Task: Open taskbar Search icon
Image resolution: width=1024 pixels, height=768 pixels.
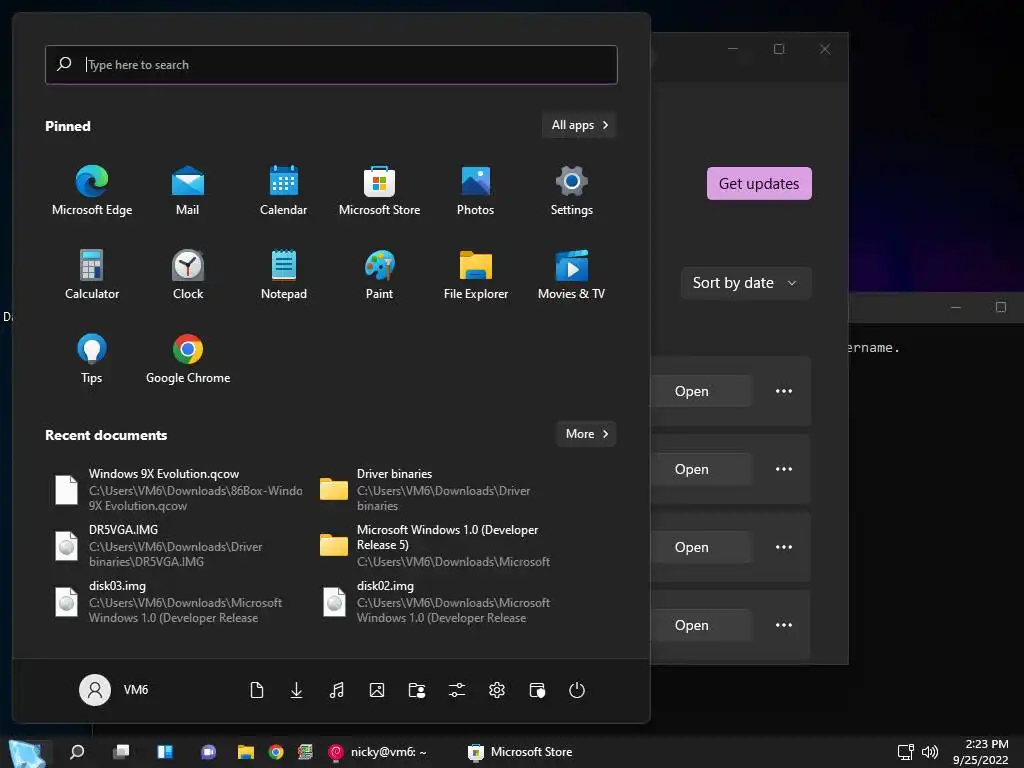Action: (x=77, y=752)
